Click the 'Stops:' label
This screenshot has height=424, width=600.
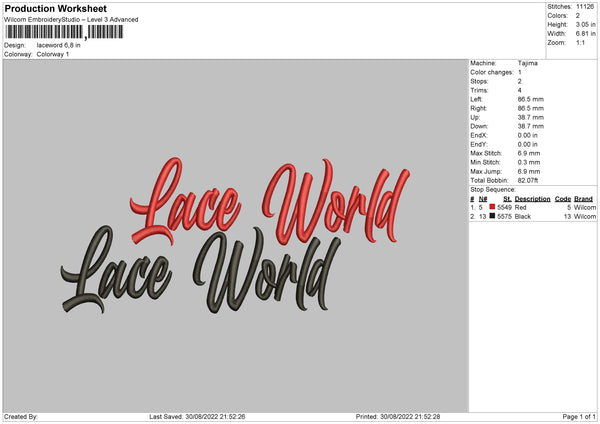coord(479,82)
